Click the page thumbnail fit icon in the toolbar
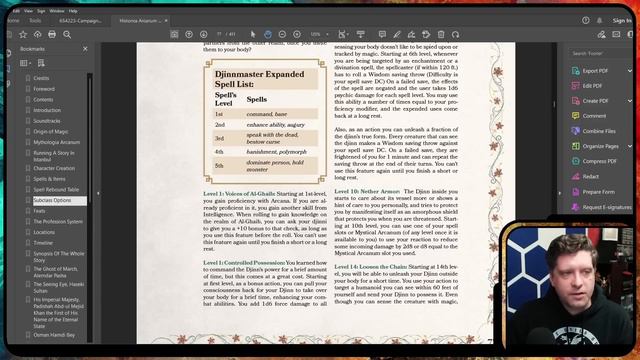Image resolution: width=640 pixels, height=360 pixels. tap(174, 34)
